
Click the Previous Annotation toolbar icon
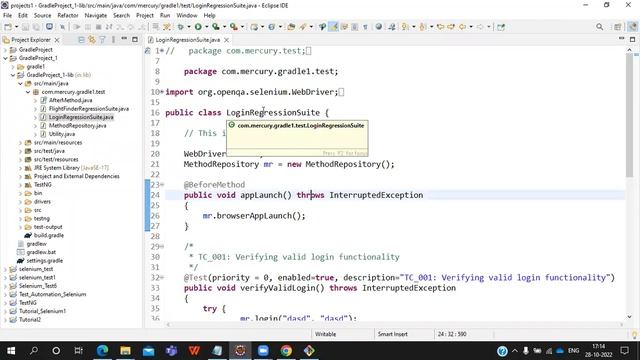click(x=423, y=27)
